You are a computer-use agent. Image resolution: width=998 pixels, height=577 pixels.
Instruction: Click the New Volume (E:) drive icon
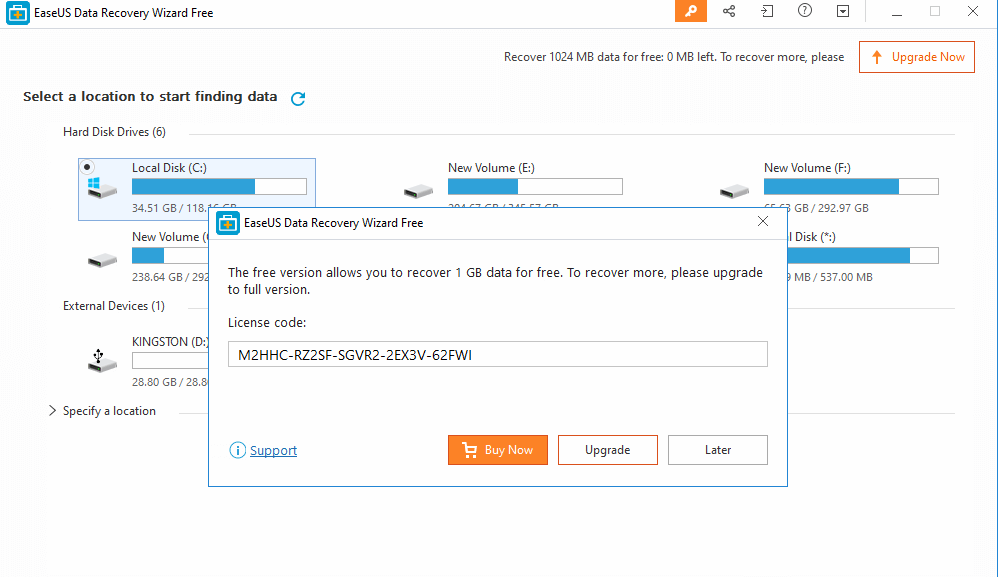pyautogui.click(x=418, y=190)
